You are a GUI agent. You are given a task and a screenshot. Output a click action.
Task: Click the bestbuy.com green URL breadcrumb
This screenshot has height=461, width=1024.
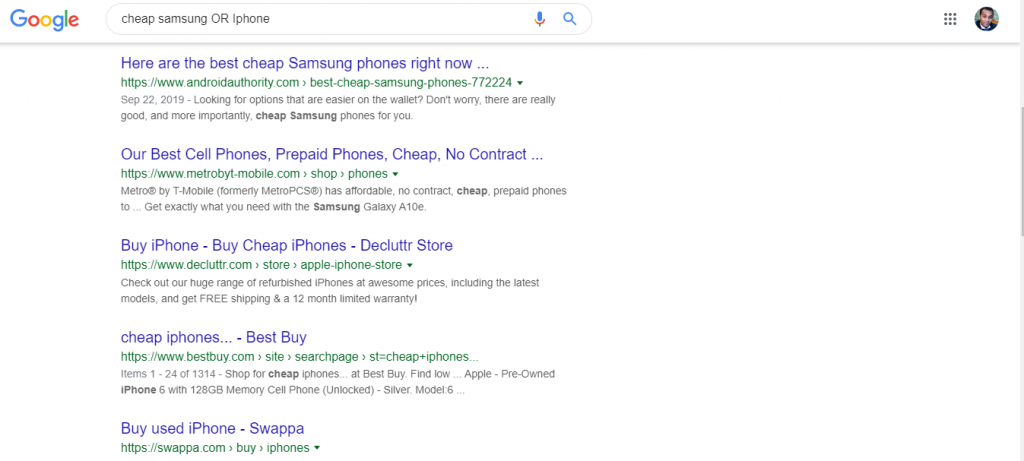(300, 357)
